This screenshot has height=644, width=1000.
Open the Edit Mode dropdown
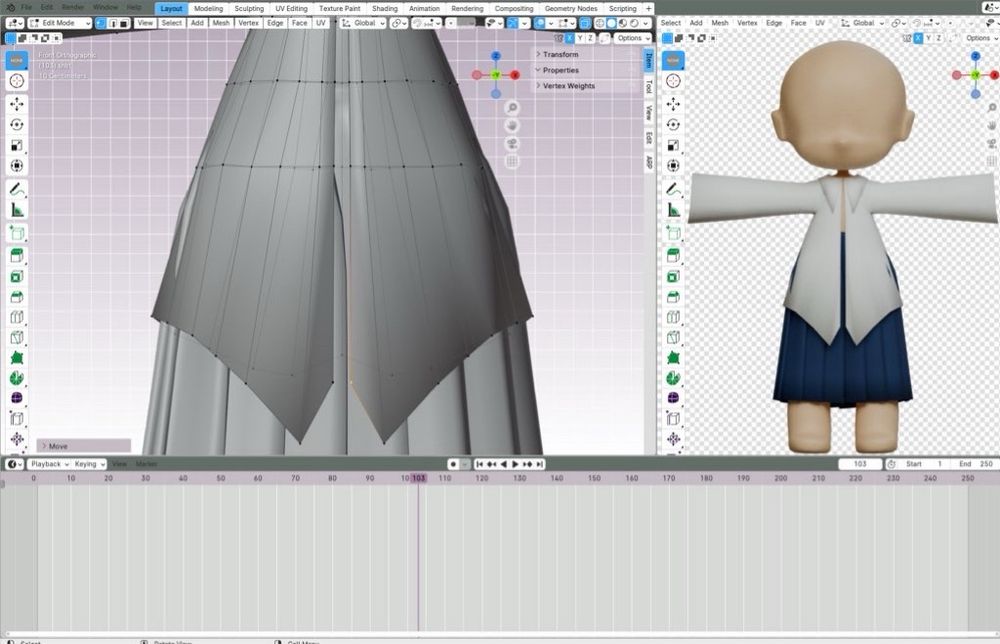(60, 23)
